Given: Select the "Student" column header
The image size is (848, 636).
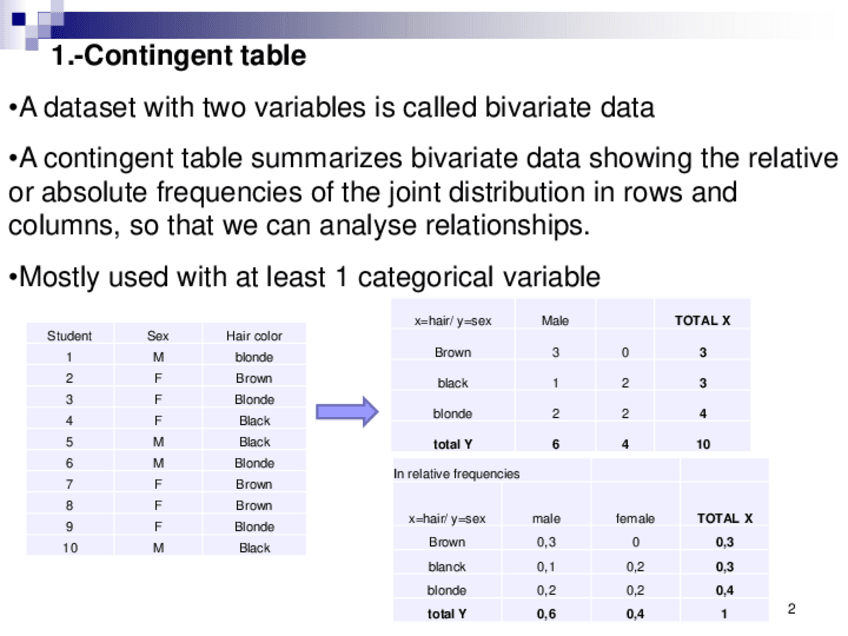Looking at the screenshot, I should 69,336.
